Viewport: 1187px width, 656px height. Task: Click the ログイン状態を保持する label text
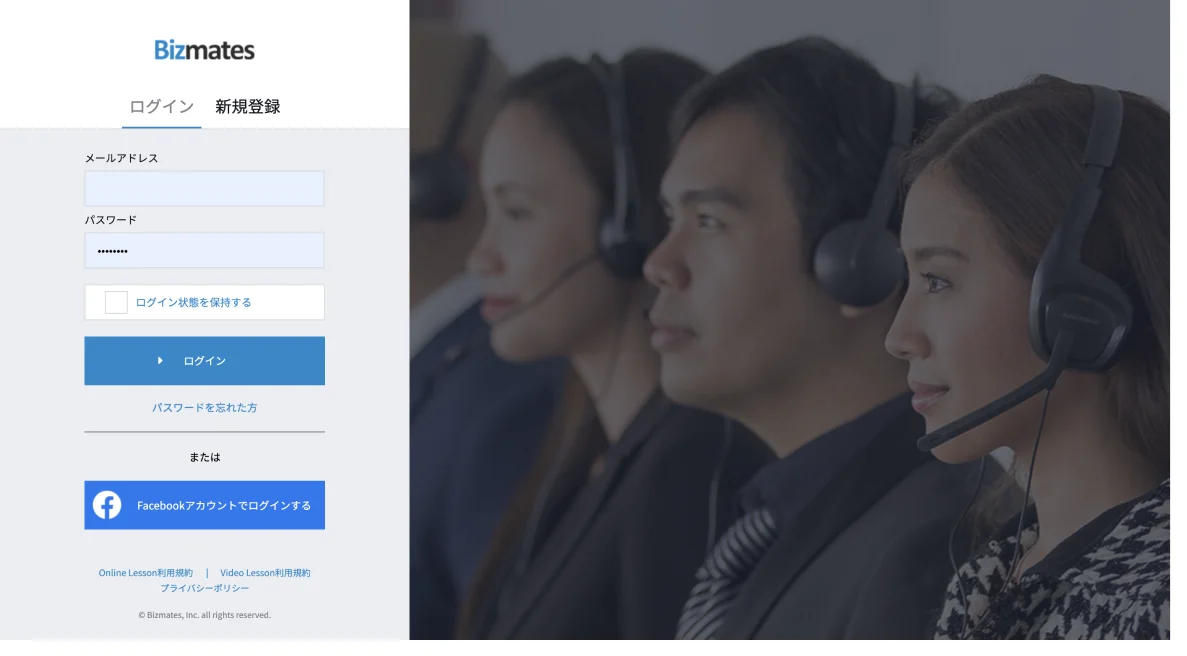coord(193,303)
